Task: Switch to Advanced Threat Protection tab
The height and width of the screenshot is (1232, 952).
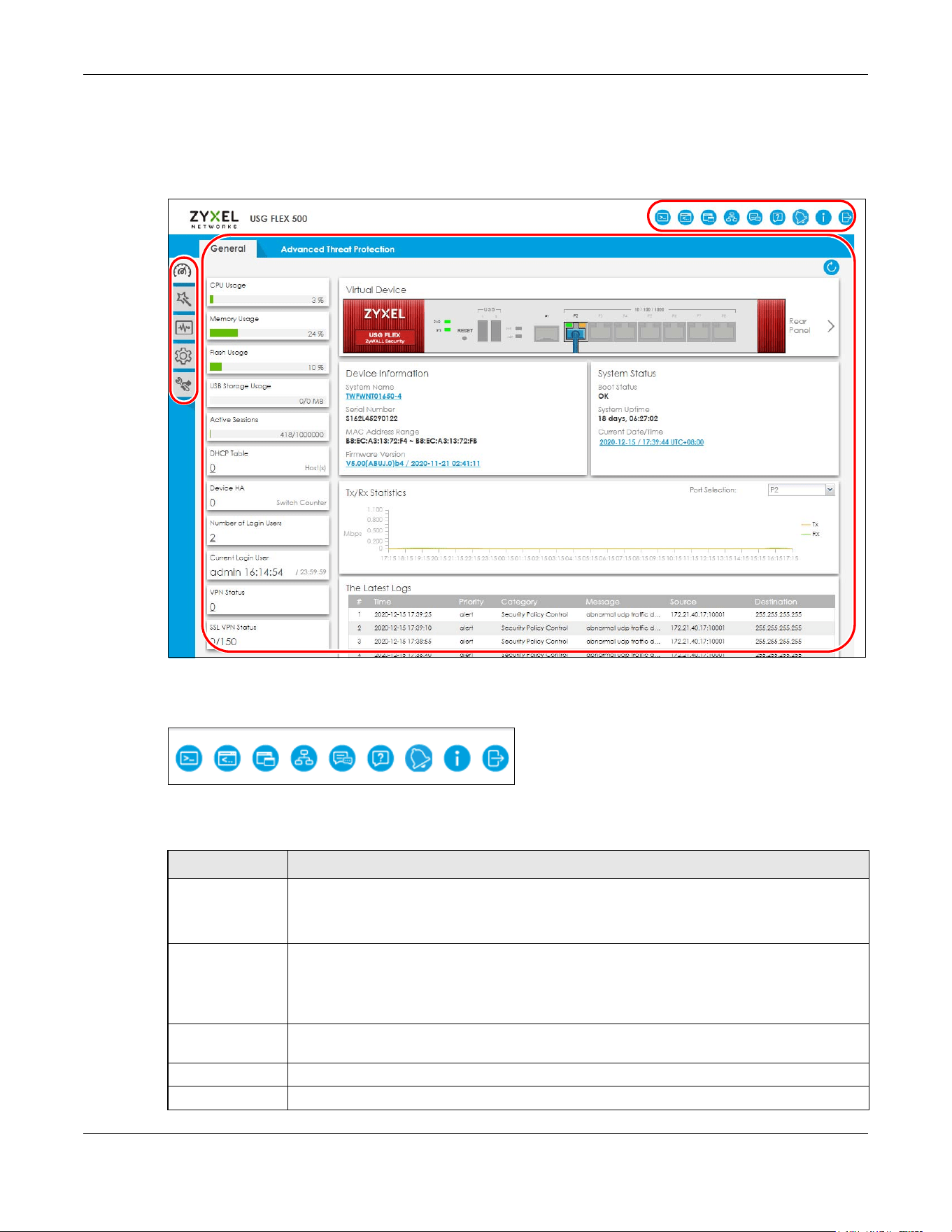Action: point(337,249)
